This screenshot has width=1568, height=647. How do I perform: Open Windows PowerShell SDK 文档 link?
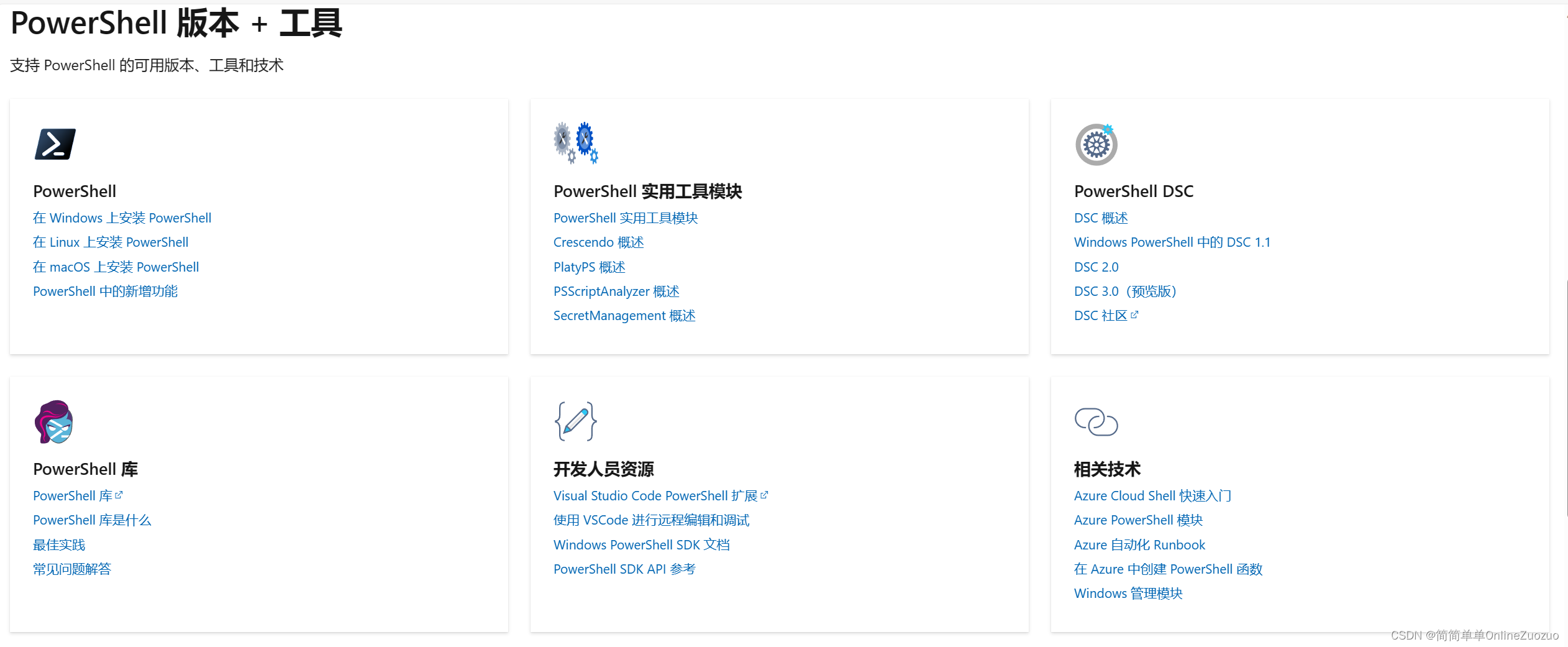pyautogui.click(x=642, y=545)
